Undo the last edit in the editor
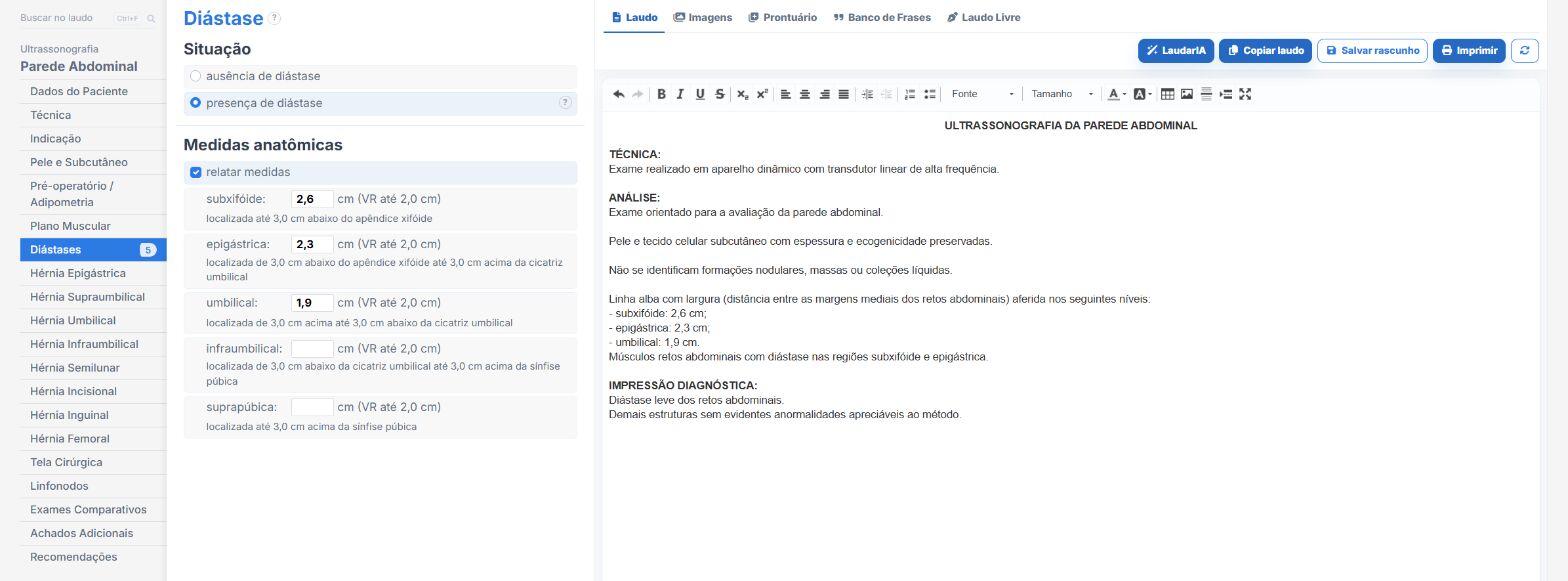Screen dimensions: 1568x581 (619, 94)
